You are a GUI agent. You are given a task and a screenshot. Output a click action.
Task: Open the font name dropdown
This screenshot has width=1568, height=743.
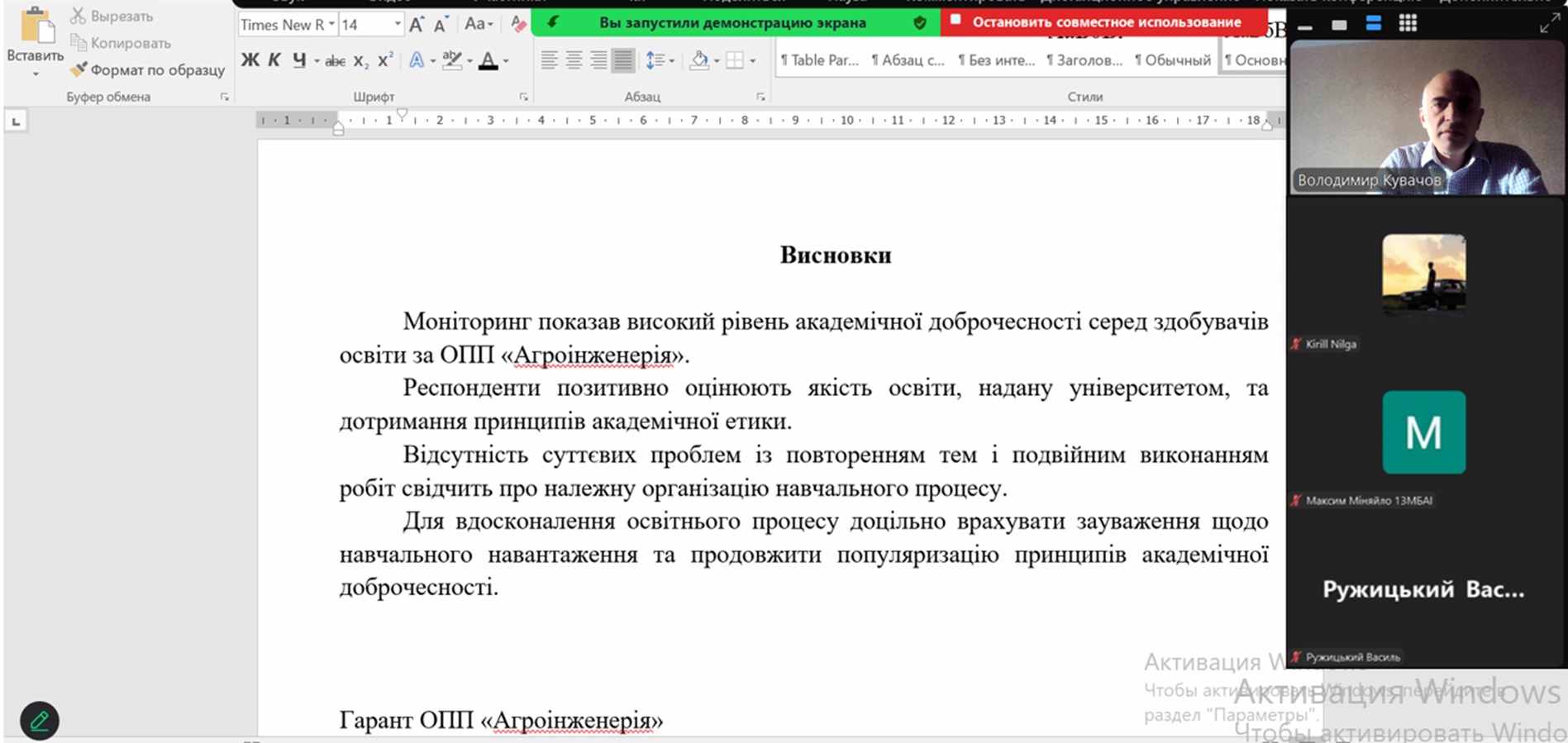pyautogui.click(x=331, y=25)
